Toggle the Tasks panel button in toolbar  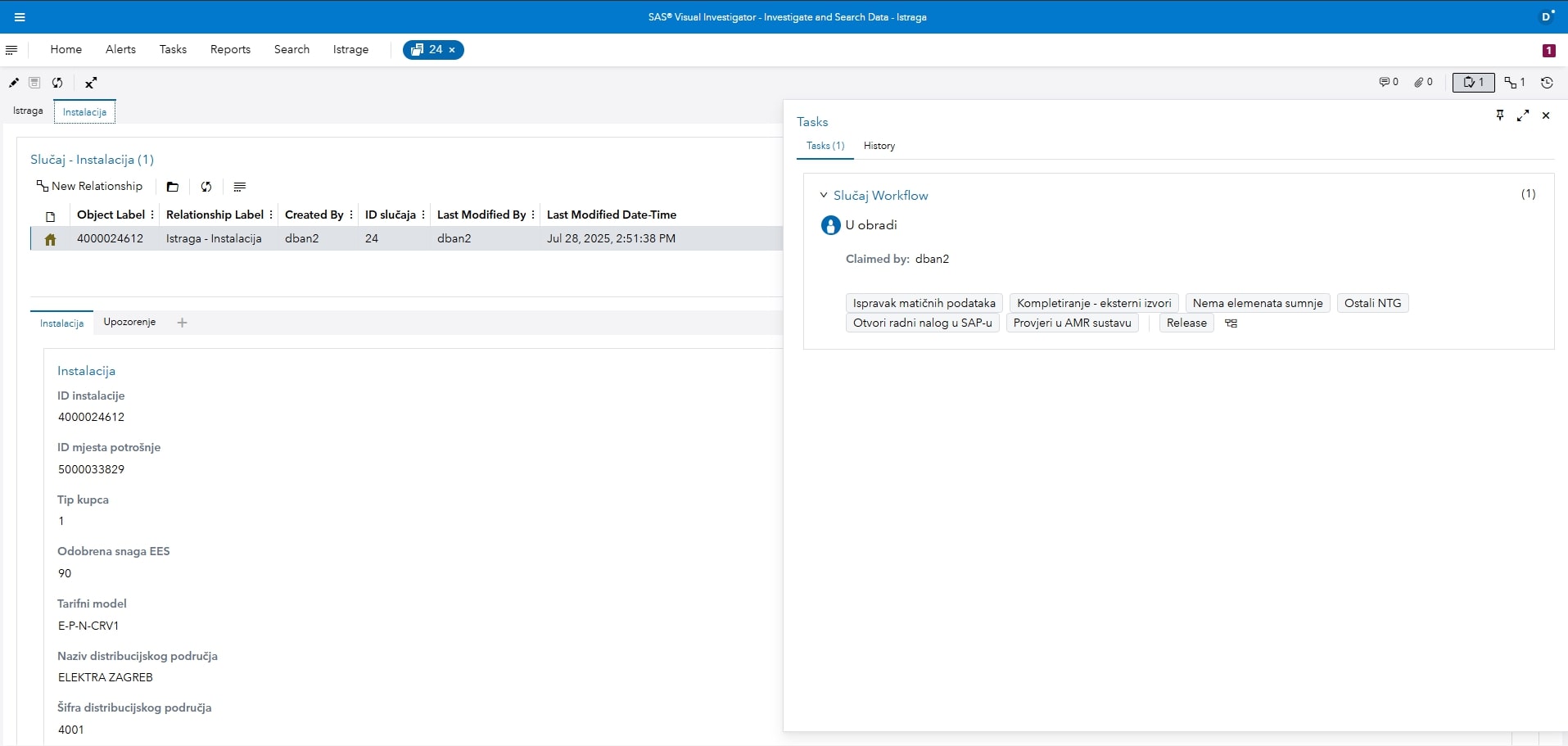tap(1473, 83)
